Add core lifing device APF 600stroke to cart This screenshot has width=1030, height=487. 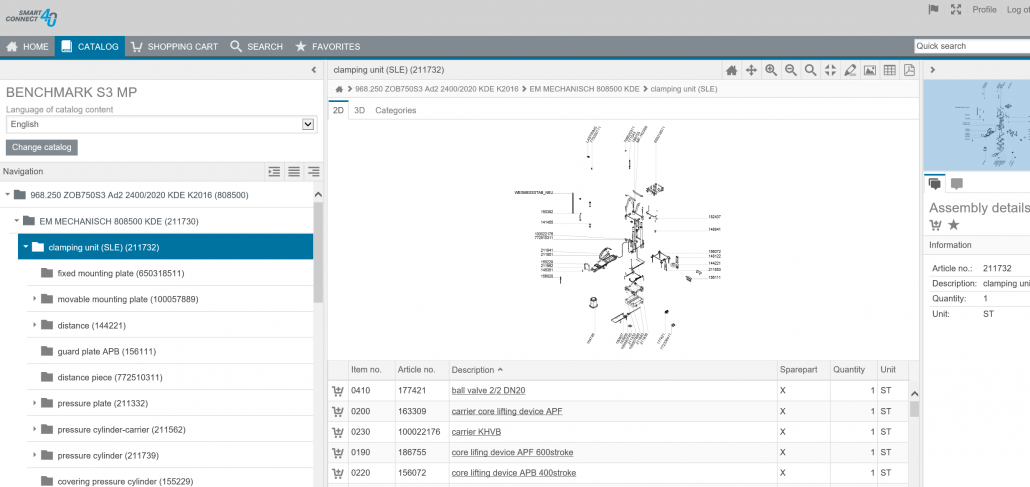(x=338, y=453)
